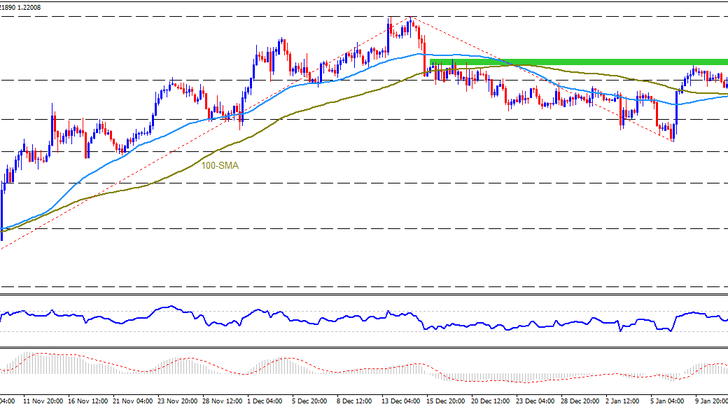Select the 28 Dec 20:00 date marker
728x409 pixels.
click(580, 401)
